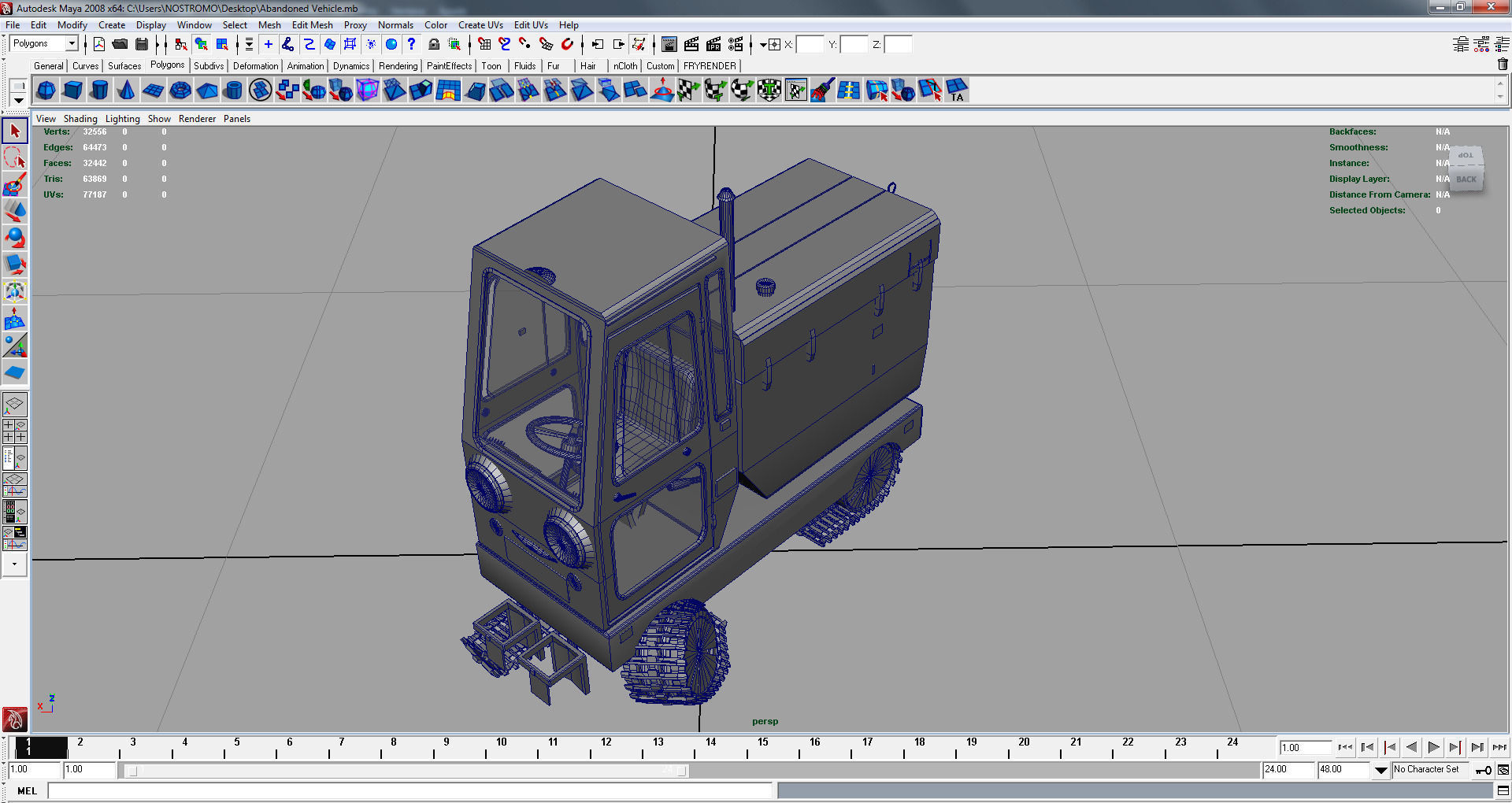Toggle Snap to view planes
The height and width of the screenshot is (803, 1512).
coord(546,44)
